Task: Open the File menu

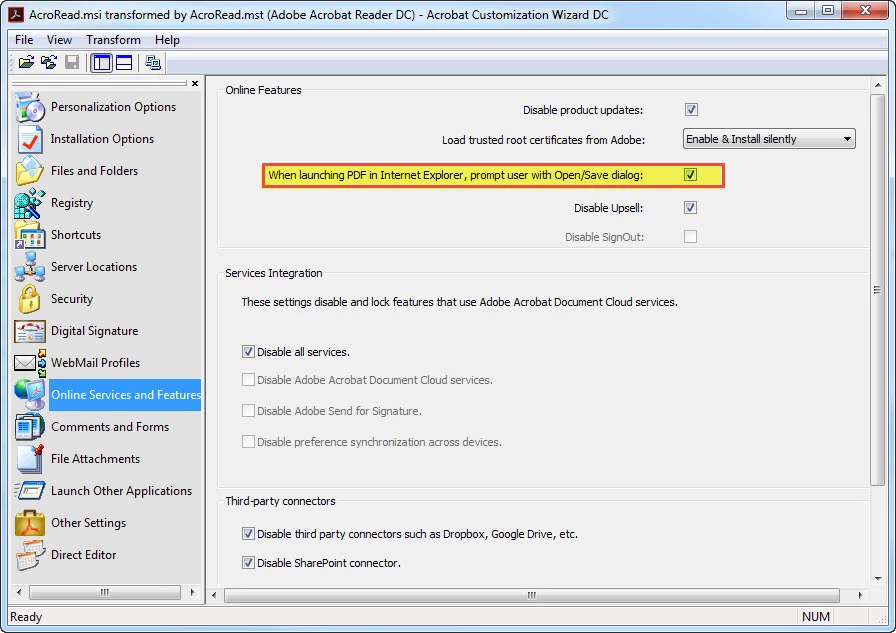Action: (24, 40)
